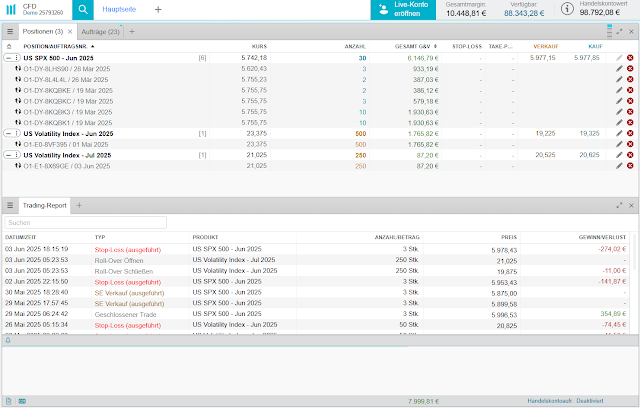The image size is (640, 408).
Task: Click Kauf price 5.977,85
Action: (x=587, y=58)
